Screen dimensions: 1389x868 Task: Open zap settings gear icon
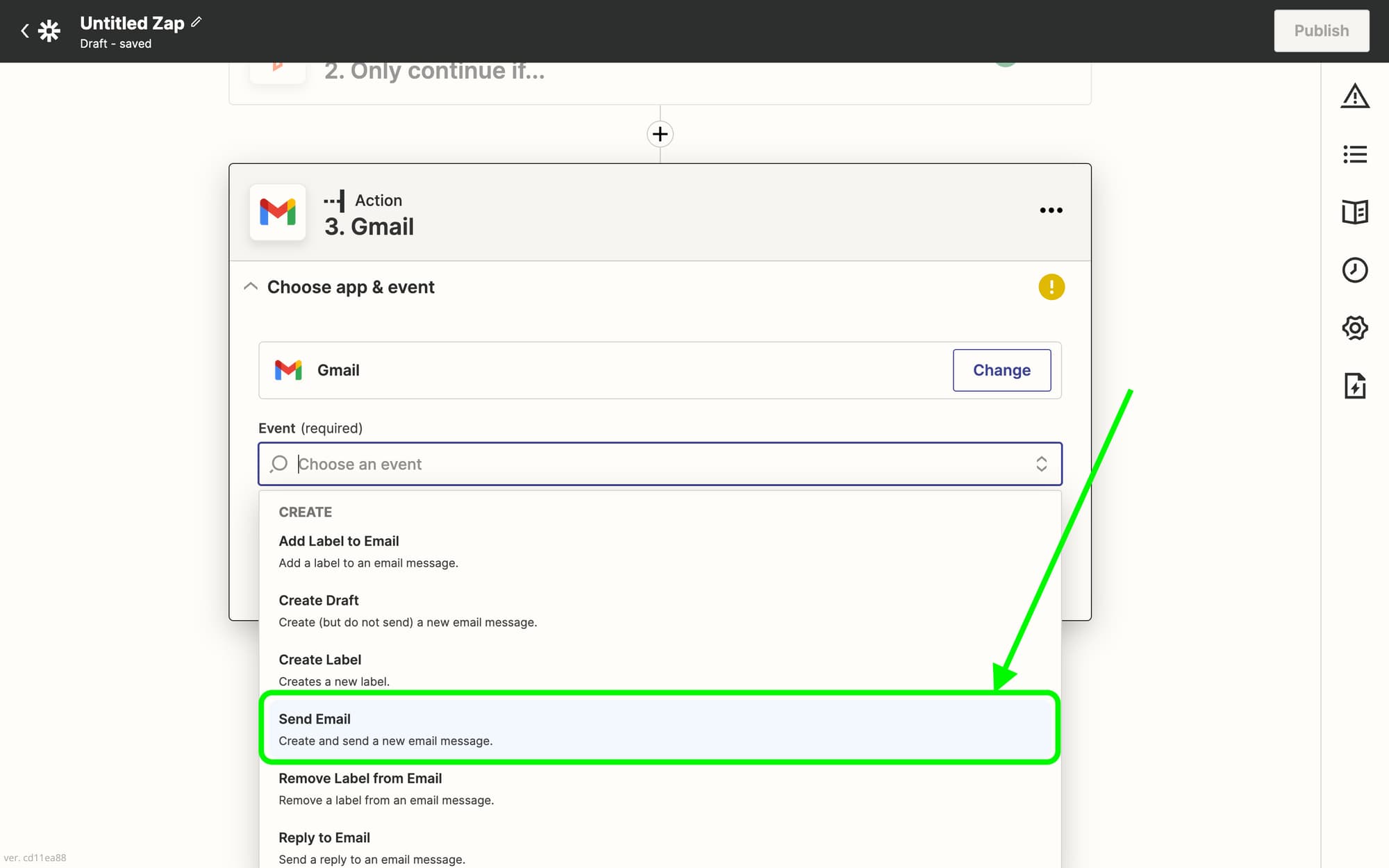pyautogui.click(x=1354, y=328)
